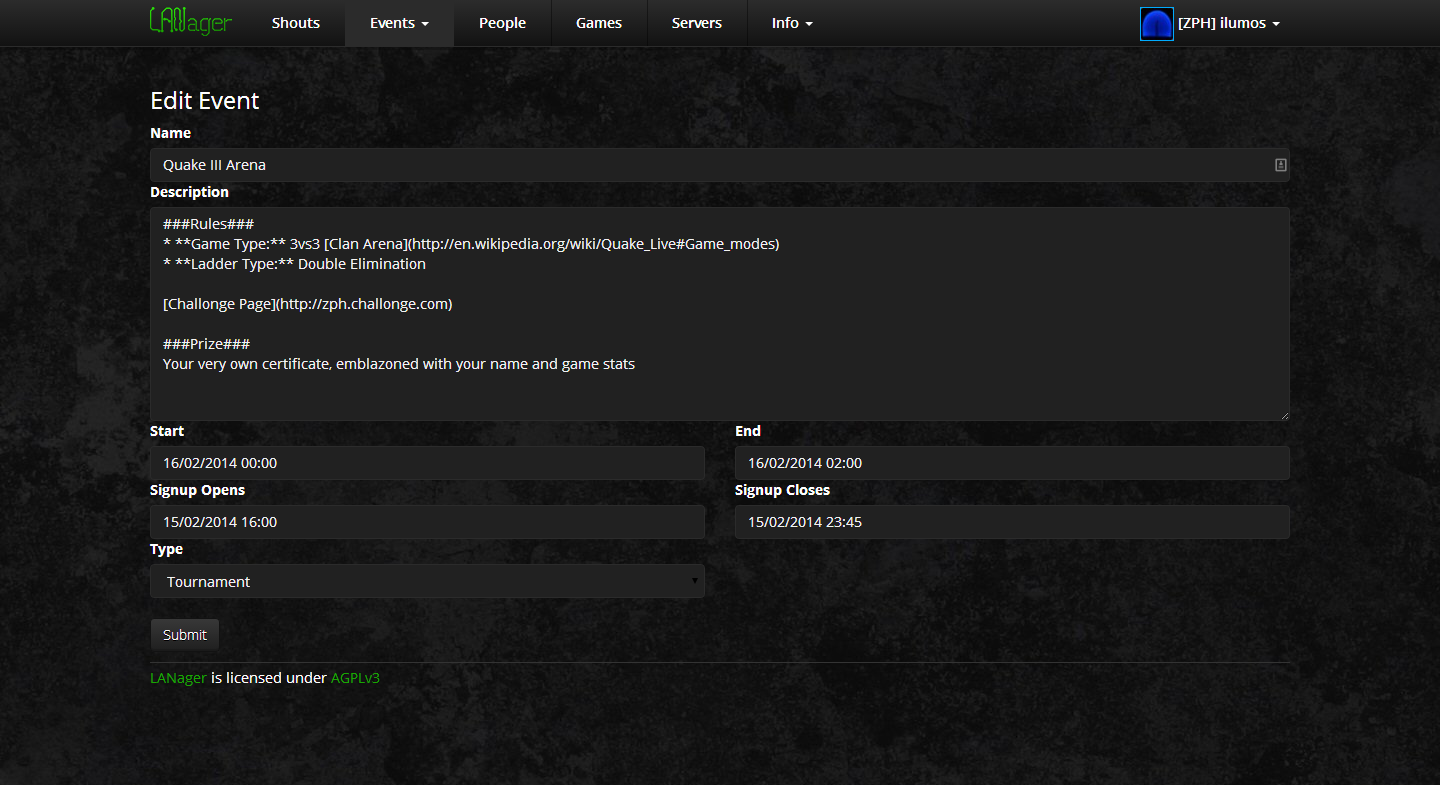
Task: Follow the LANager footer link
Action: pos(178,678)
